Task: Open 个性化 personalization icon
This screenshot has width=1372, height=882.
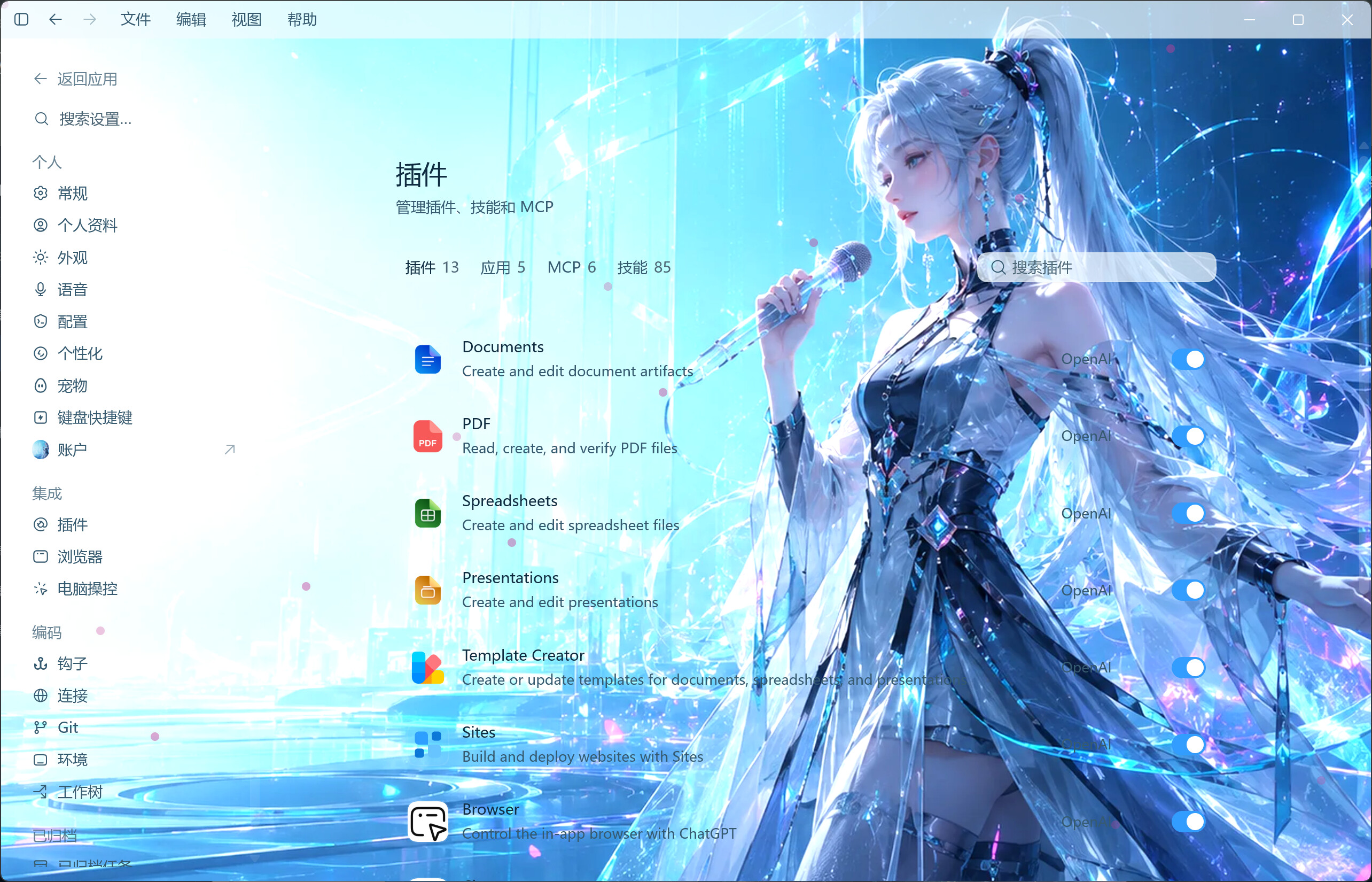Action: (x=40, y=354)
